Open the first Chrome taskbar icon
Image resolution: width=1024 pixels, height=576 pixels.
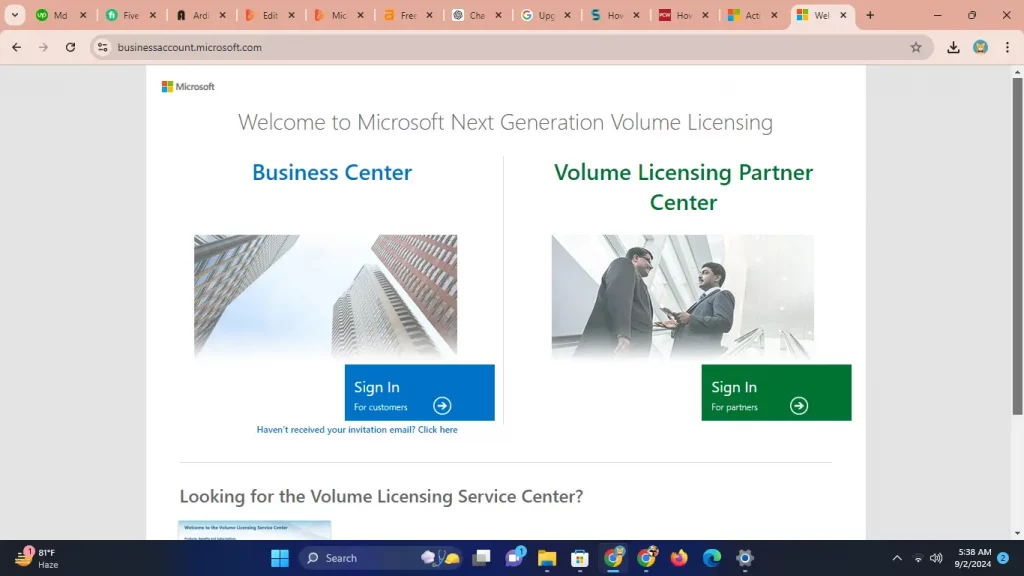[613, 558]
